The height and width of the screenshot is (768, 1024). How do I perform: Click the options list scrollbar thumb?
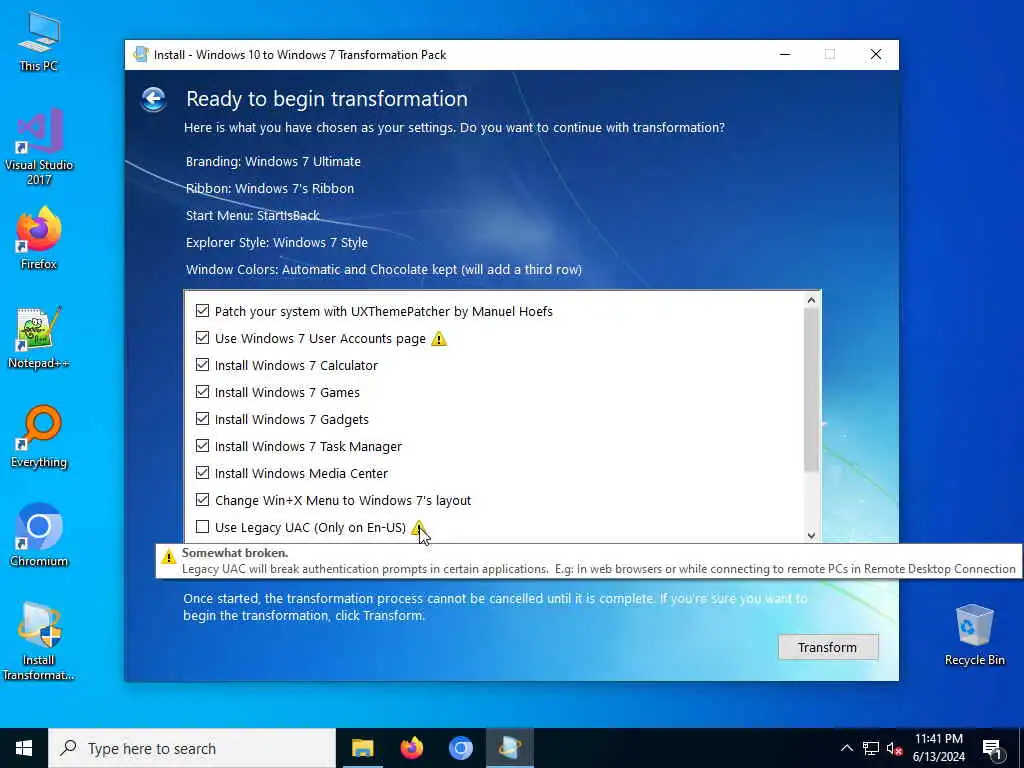(x=811, y=390)
